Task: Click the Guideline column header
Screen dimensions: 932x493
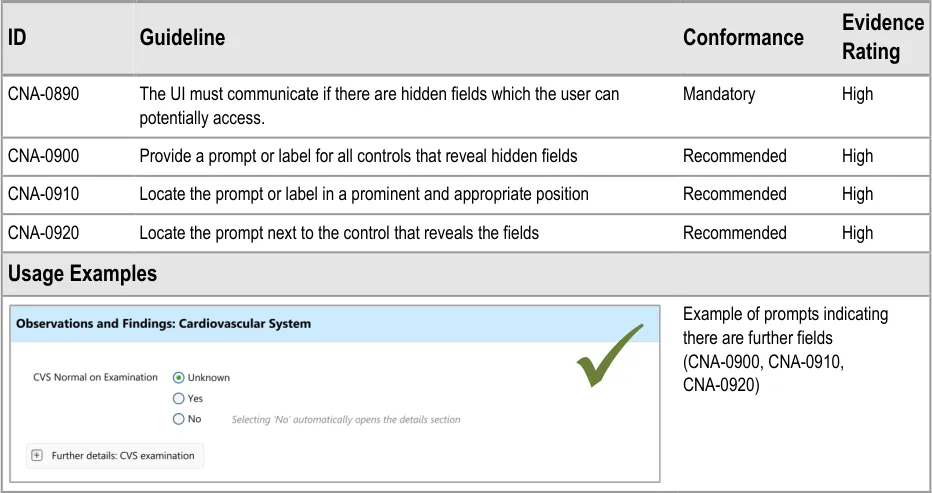Action: pos(182,38)
